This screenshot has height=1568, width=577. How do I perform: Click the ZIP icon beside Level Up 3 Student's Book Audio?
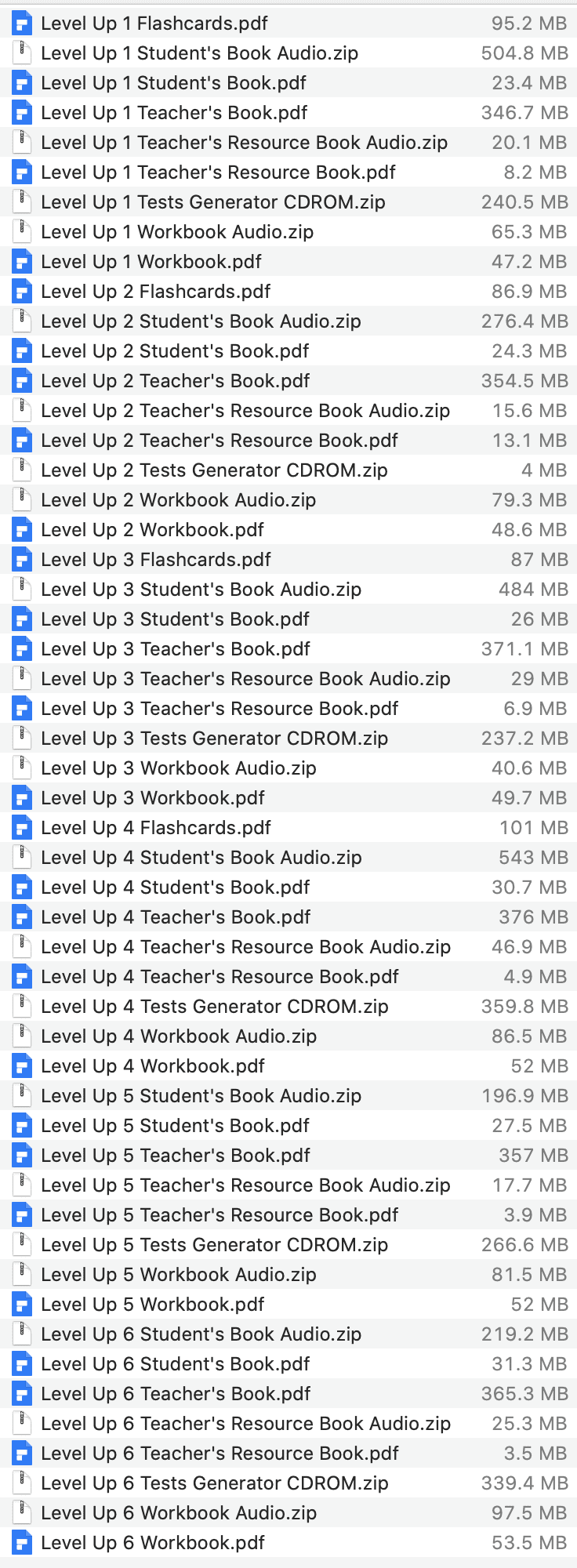[x=21, y=589]
